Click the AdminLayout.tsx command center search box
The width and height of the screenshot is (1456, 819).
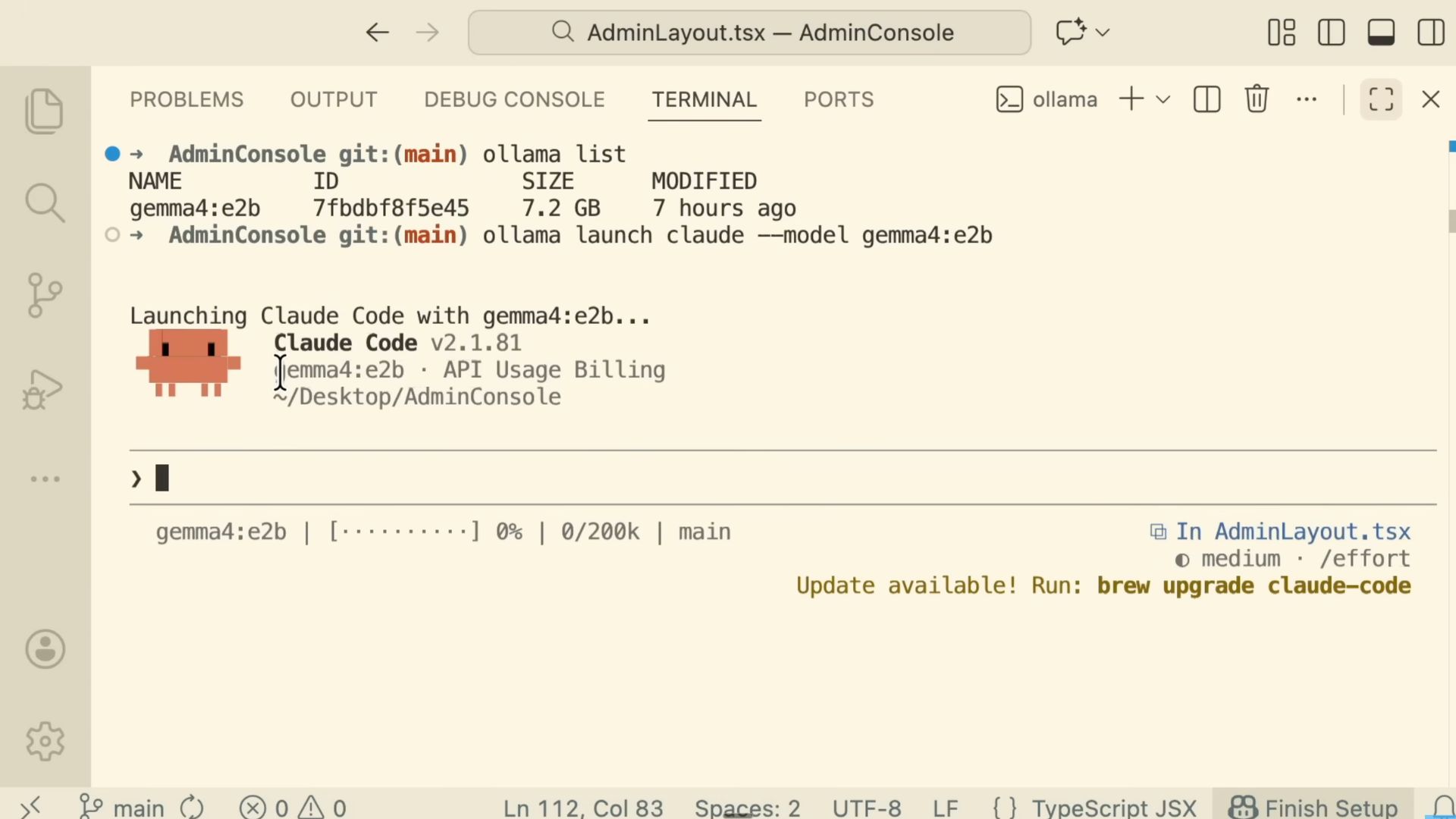[x=749, y=33]
